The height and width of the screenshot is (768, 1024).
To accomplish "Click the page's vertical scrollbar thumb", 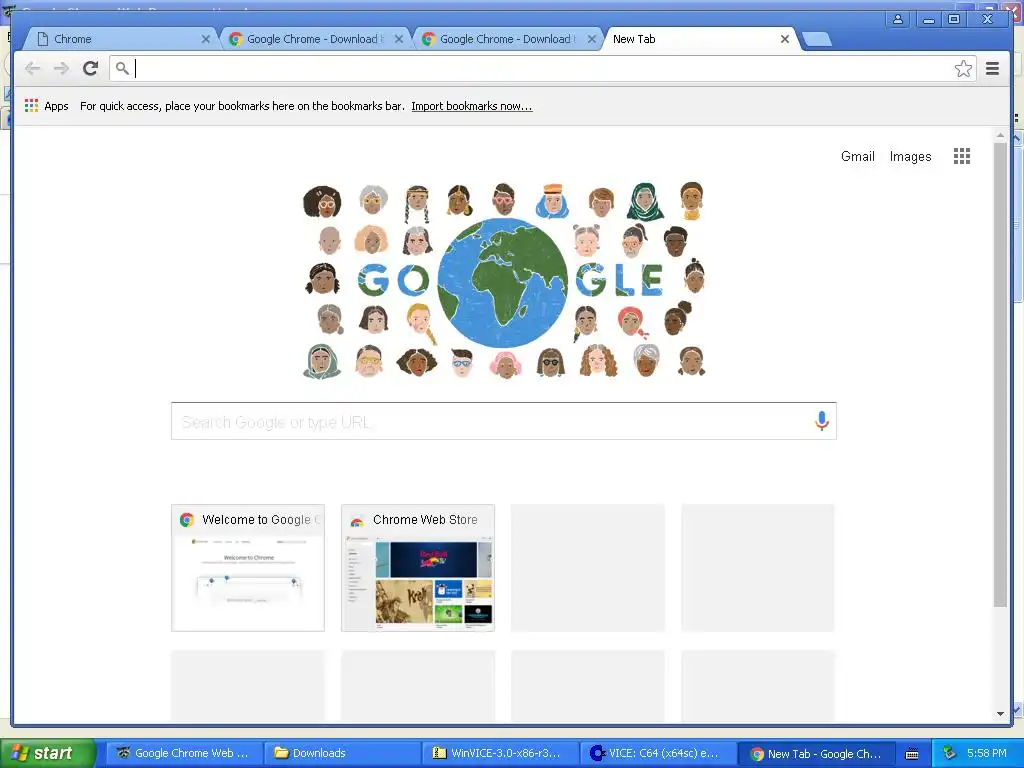I will click(x=1000, y=374).
